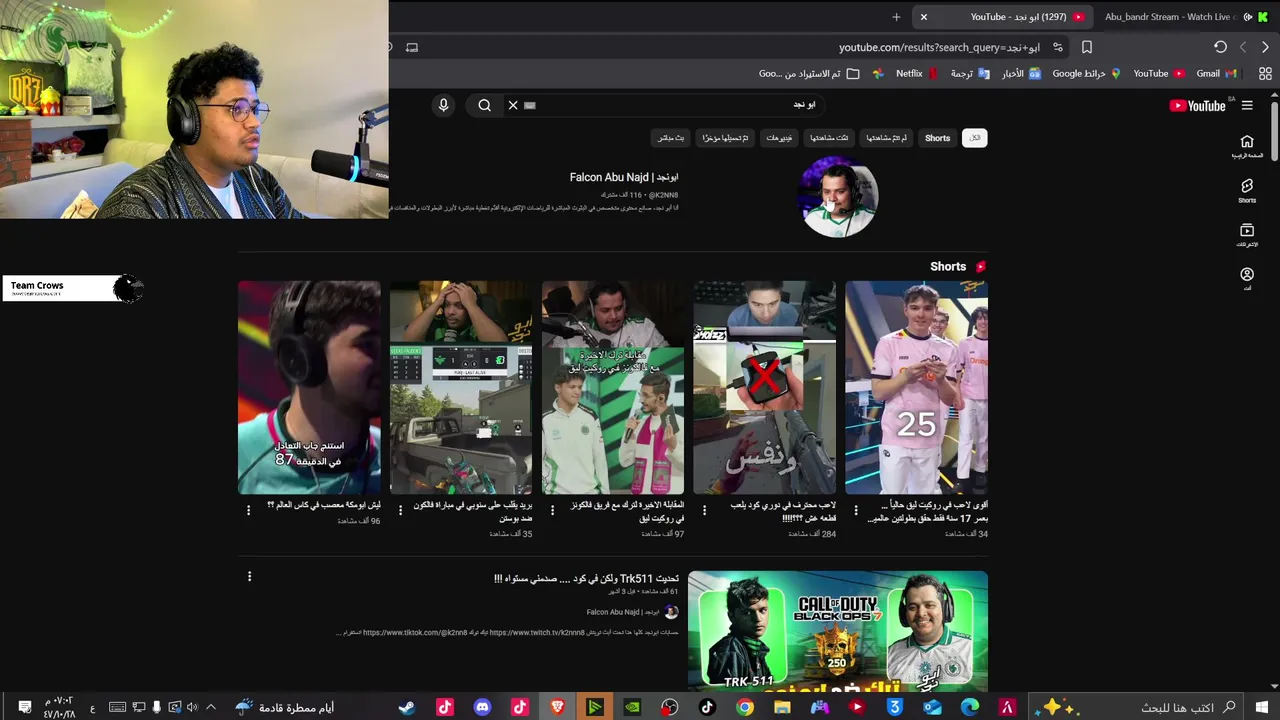Click the magnifier search button
The image size is (1280, 720).
485,105
